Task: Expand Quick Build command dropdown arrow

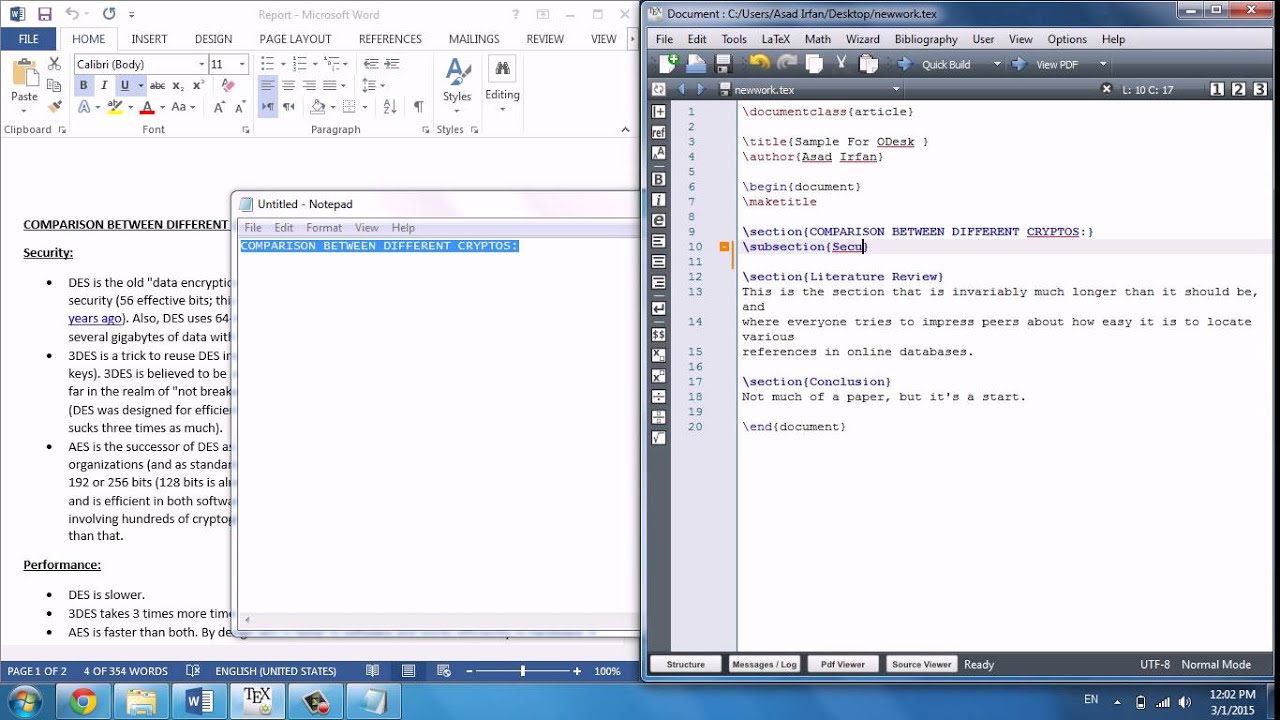Action: click(996, 64)
